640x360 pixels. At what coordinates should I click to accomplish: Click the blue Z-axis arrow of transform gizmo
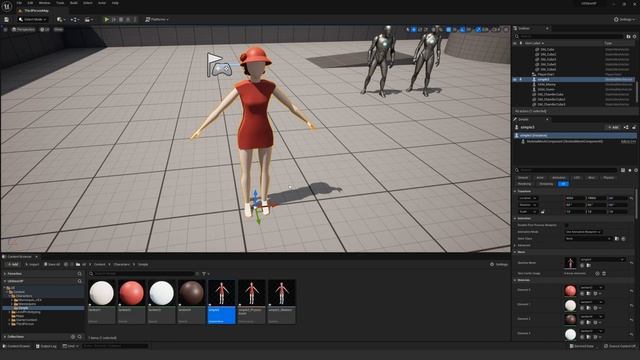[x=256, y=196]
